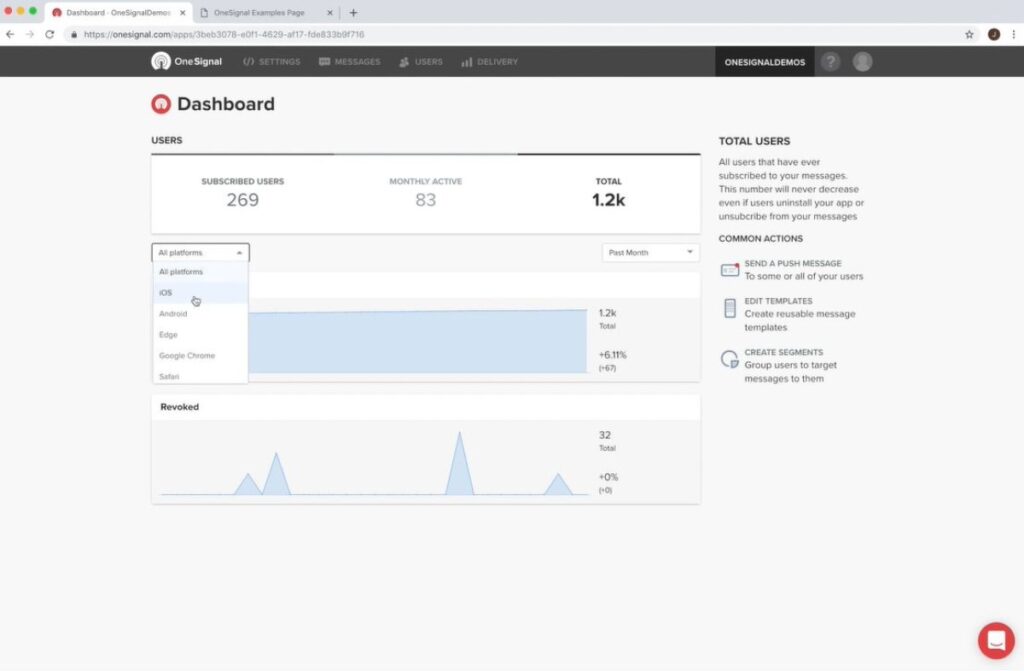Open the help question mark icon

830,61
